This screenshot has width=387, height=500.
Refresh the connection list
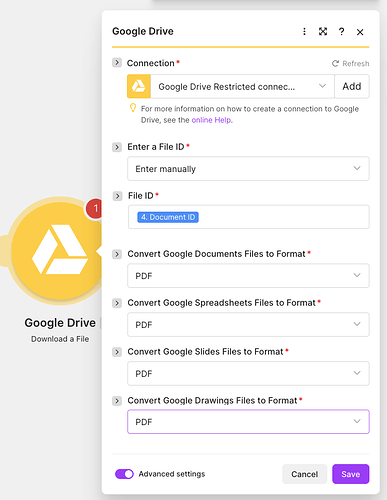(350, 63)
